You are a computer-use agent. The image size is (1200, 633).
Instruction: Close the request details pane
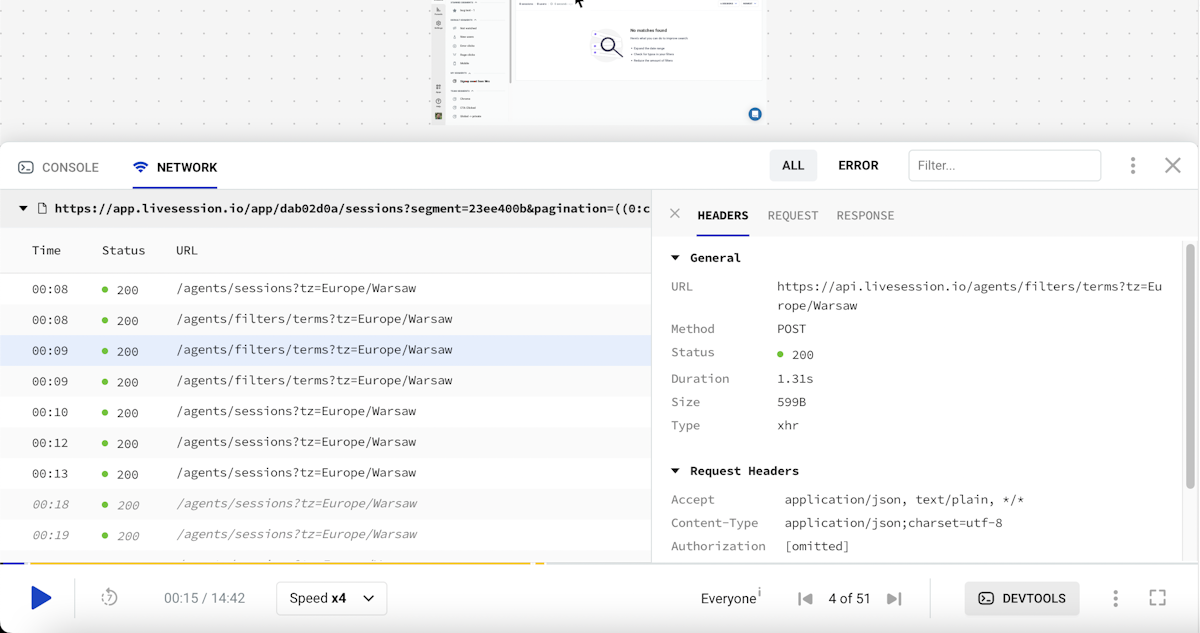(x=675, y=214)
